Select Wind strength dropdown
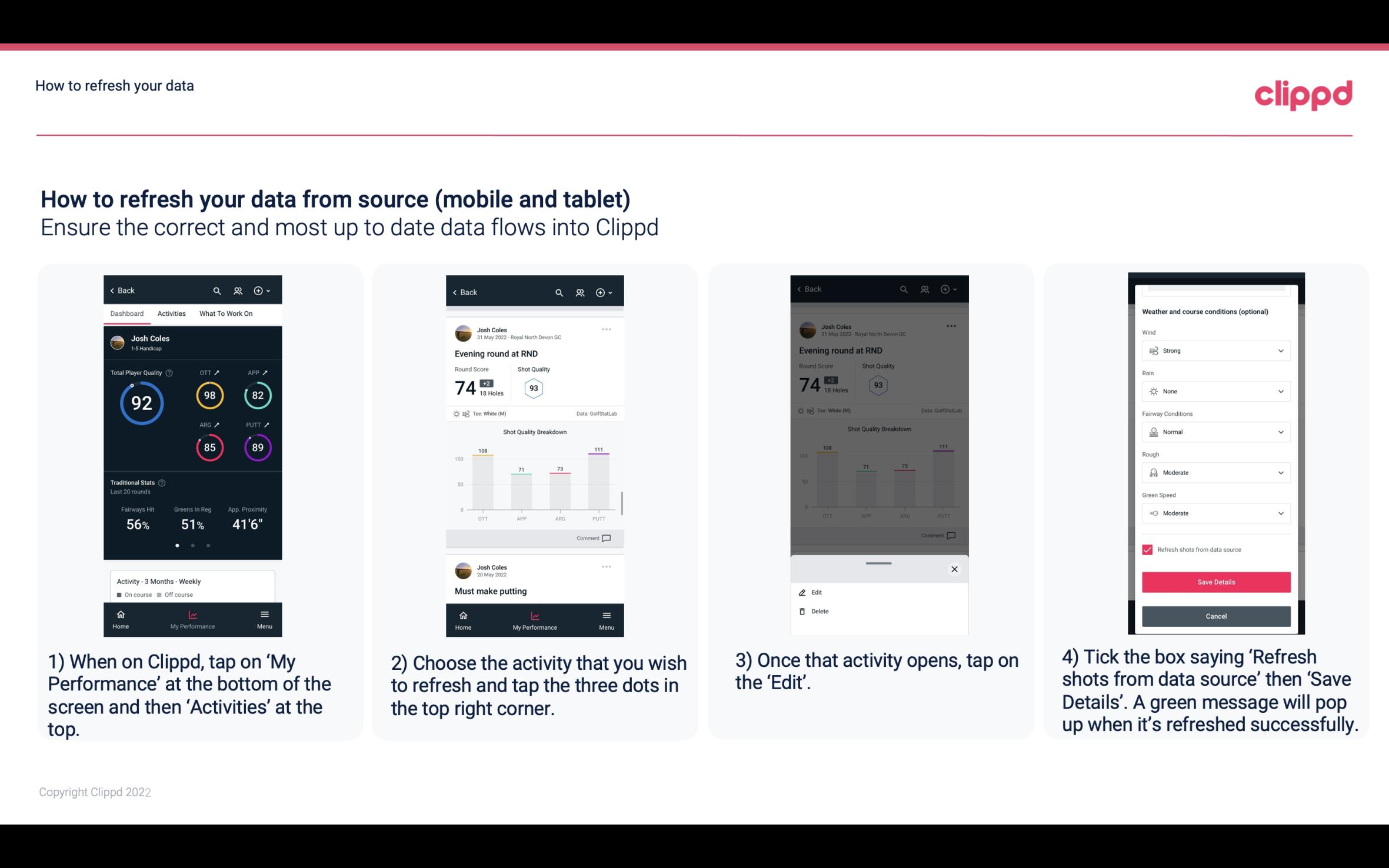Viewport: 1389px width, 868px height. [x=1215, y=350]
